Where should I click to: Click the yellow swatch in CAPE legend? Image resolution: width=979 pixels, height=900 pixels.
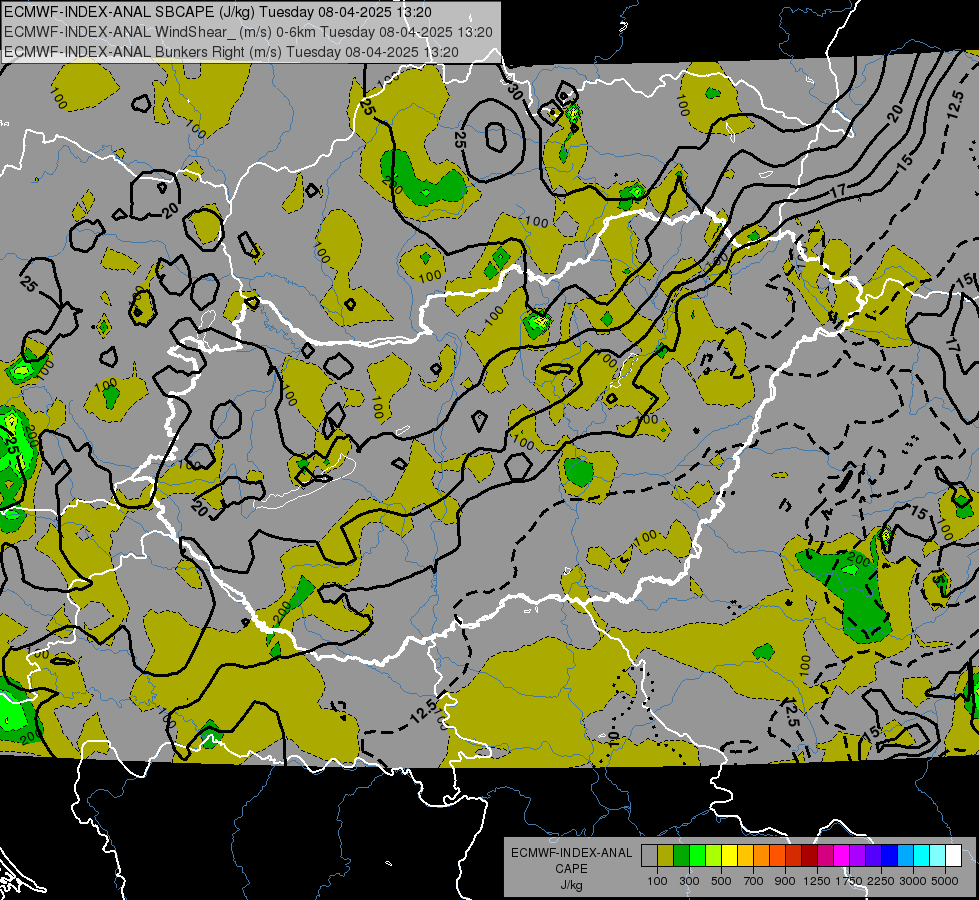tap(729, 855)
